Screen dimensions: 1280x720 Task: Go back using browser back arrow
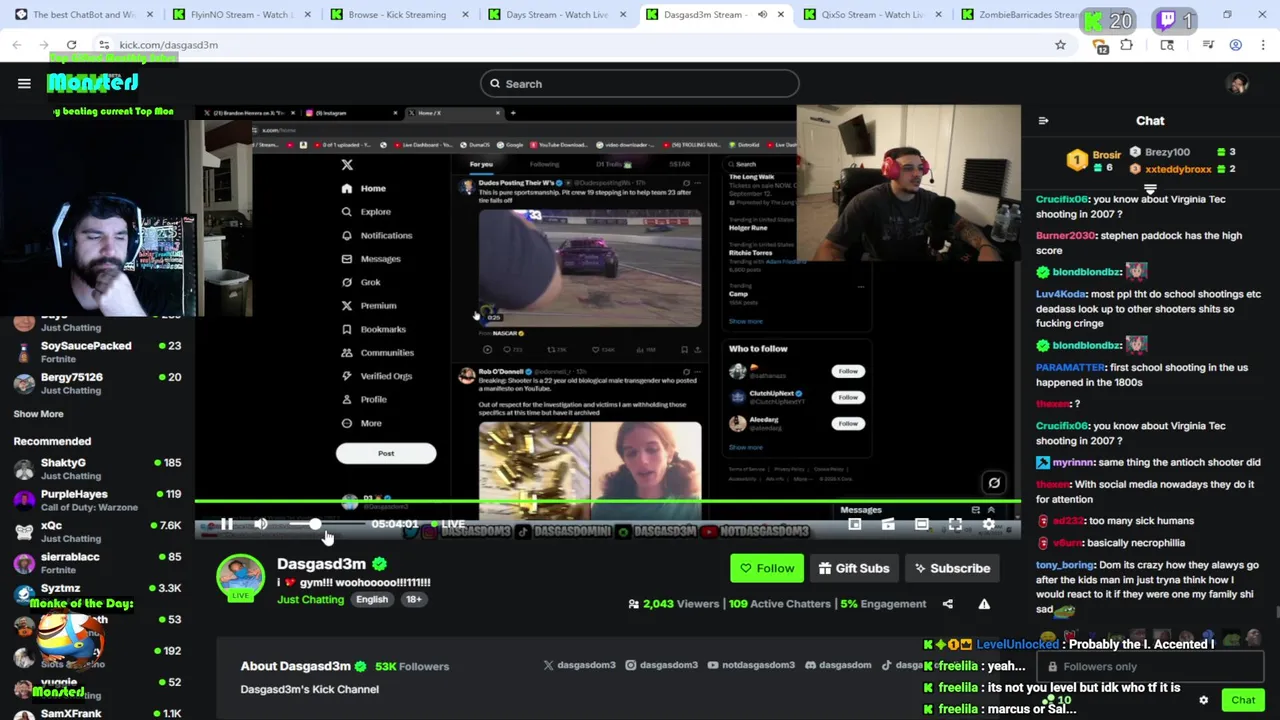(x=17, y=45)
